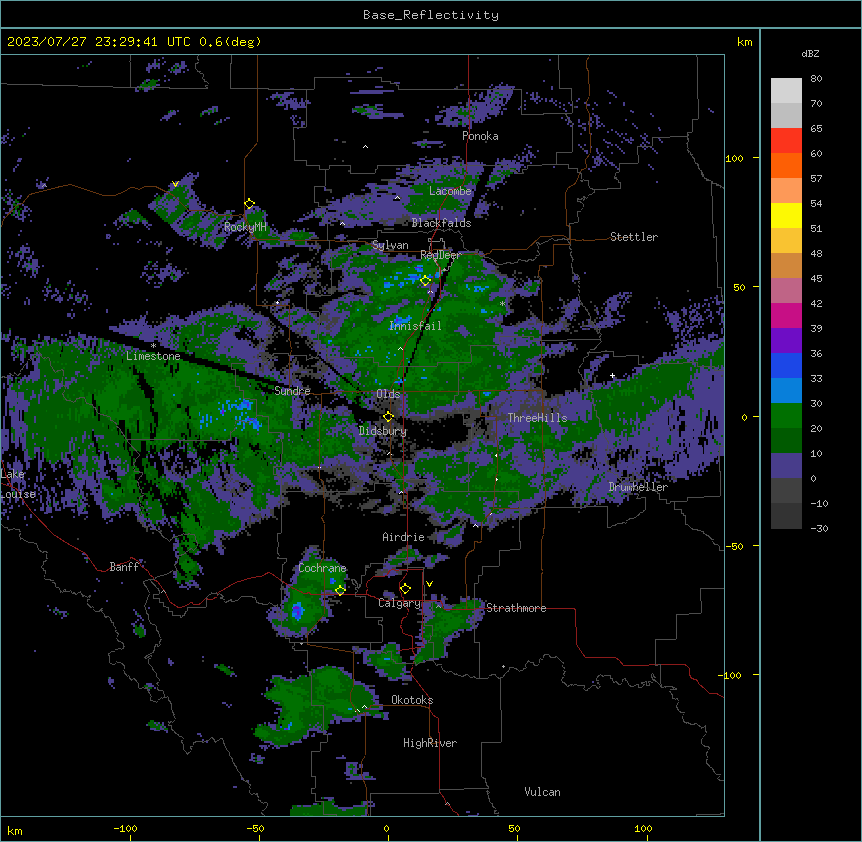Select the blue 33-36 dBZ legend swatch

pos(786,365)
